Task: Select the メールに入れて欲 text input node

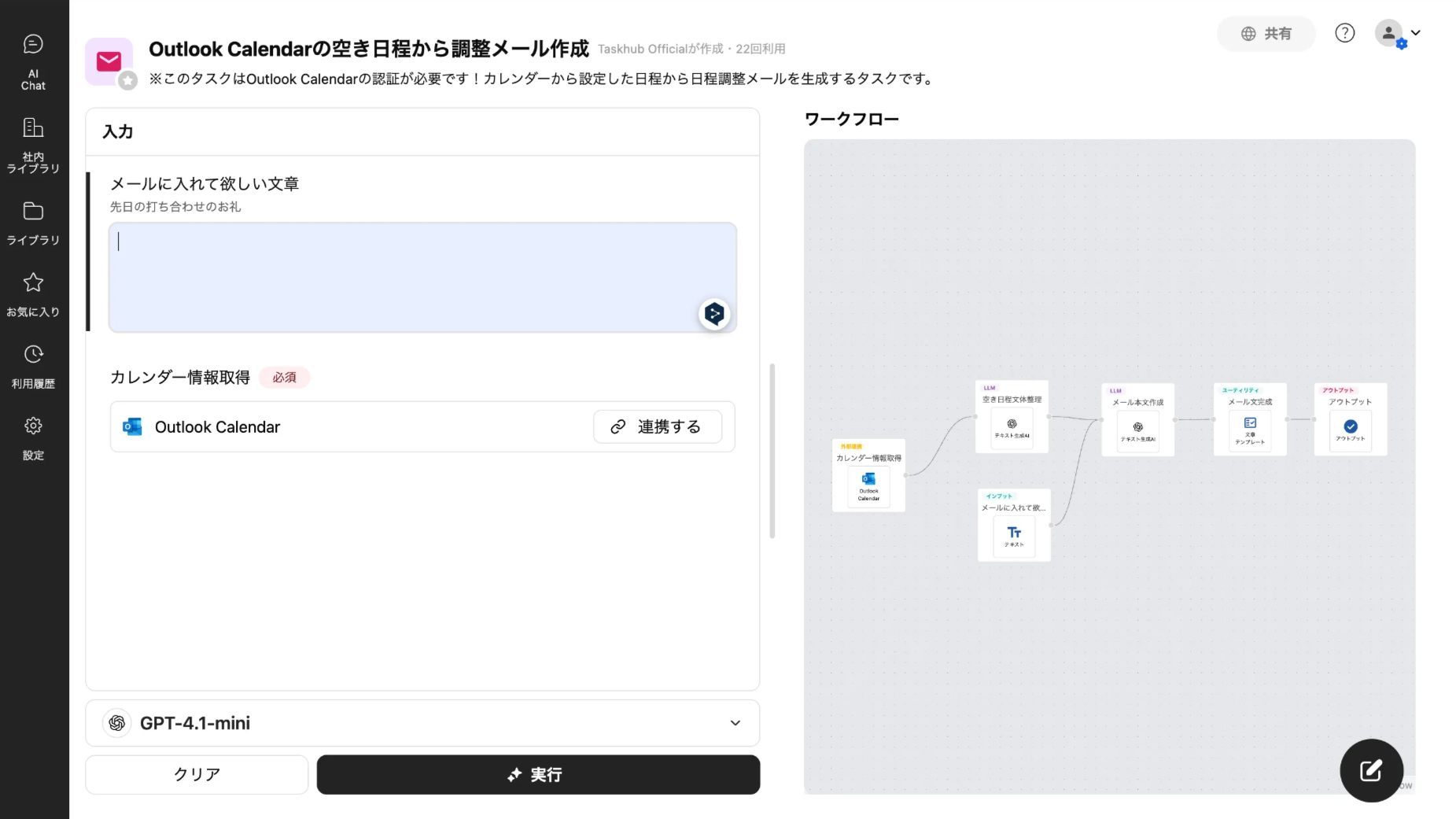Action: click(x=1014, y=526)
